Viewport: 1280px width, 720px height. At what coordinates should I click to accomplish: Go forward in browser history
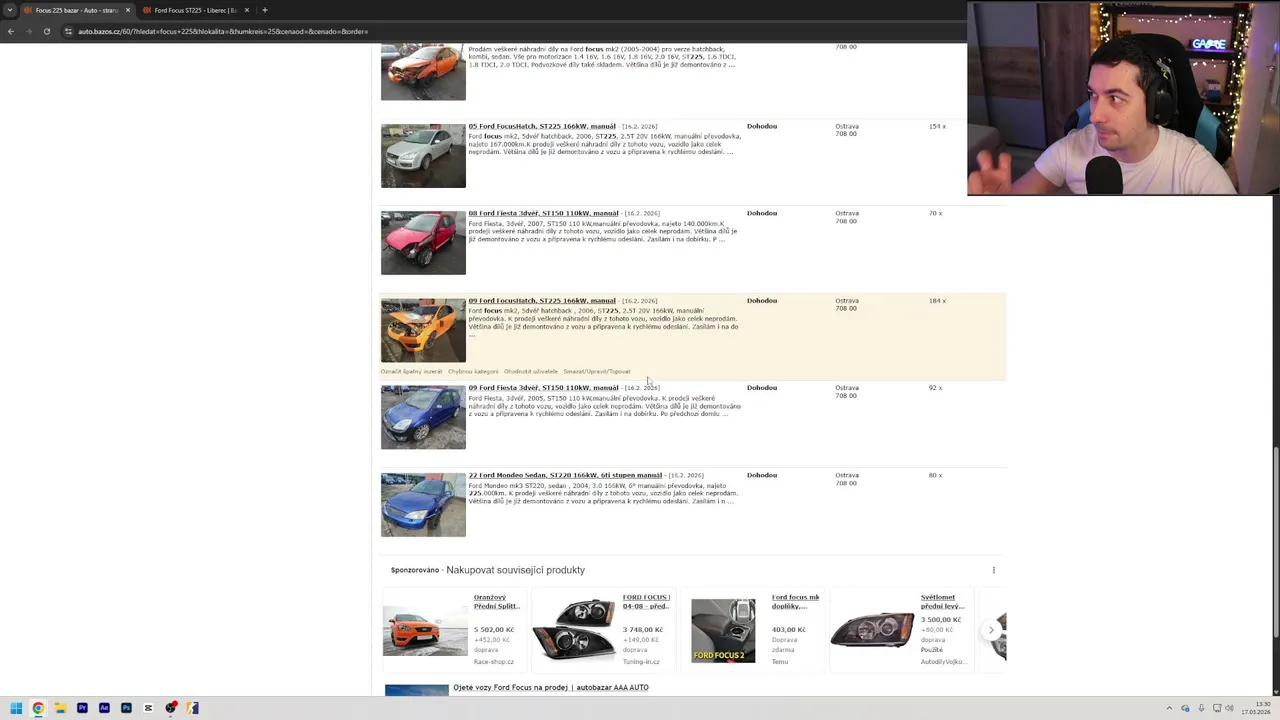[x=28, y=31]
